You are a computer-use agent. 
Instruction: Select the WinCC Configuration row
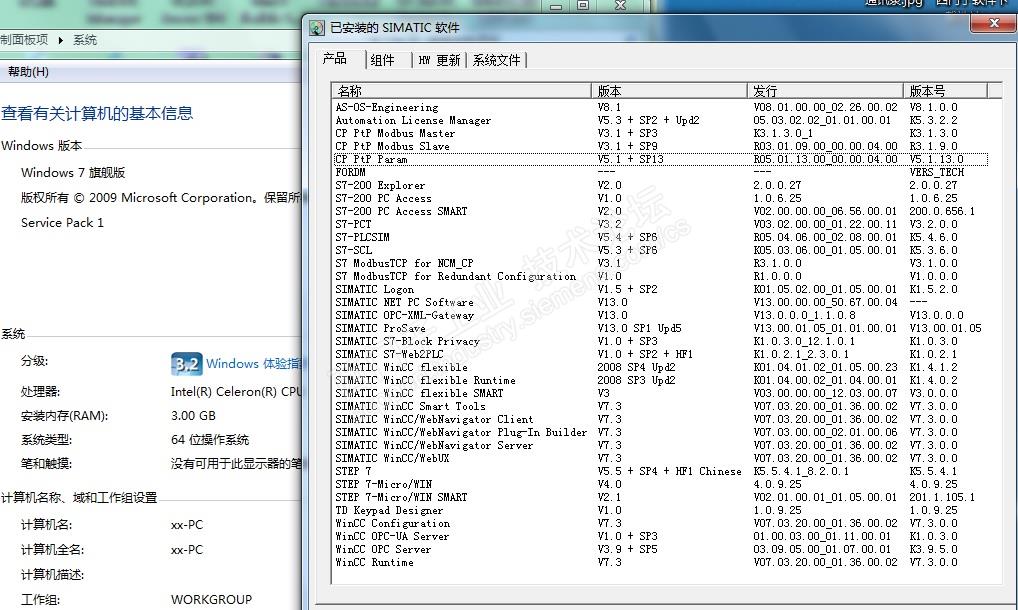click(660, 522)
